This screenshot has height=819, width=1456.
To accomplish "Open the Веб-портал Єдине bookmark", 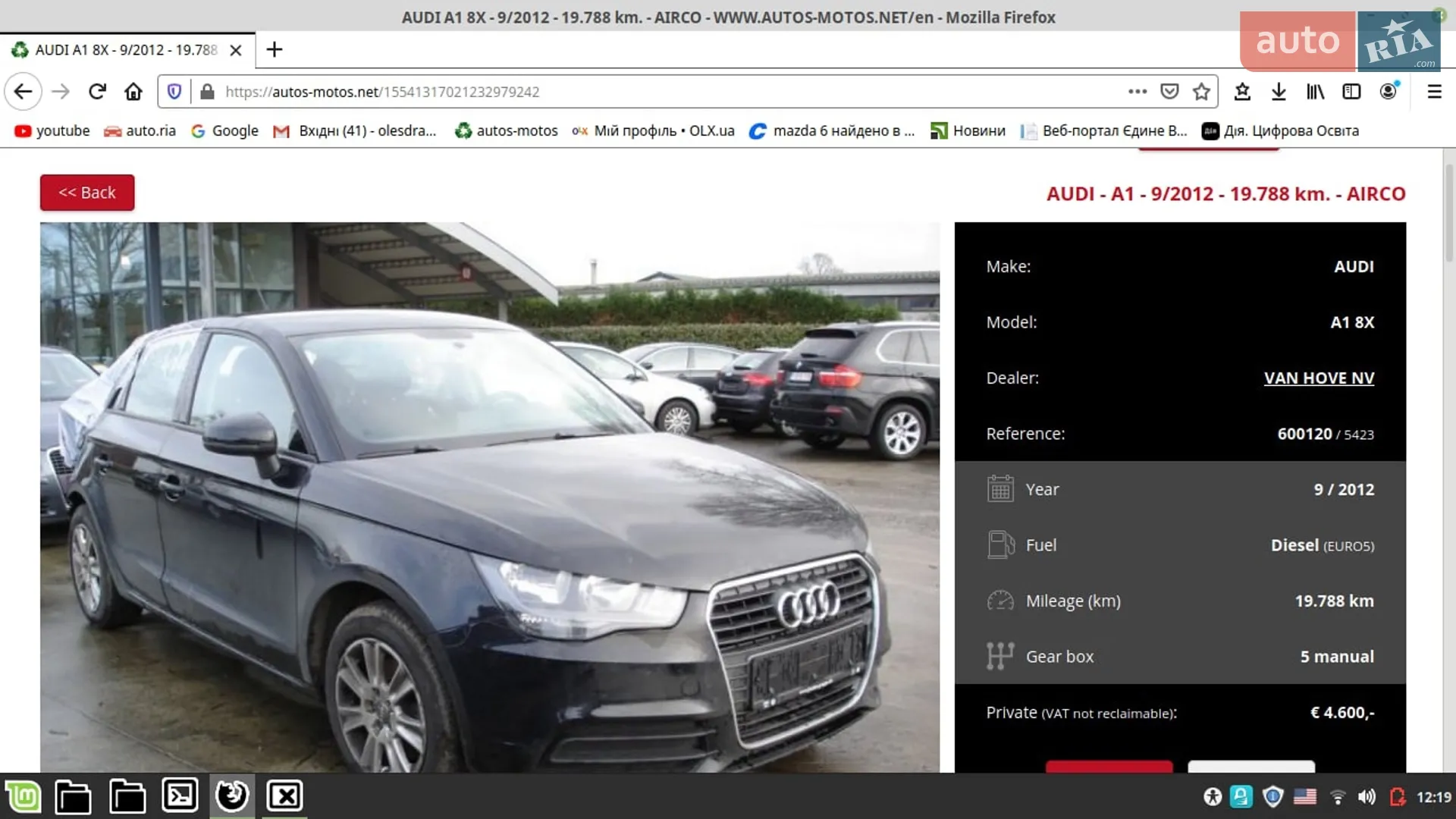I will 1104,131.
